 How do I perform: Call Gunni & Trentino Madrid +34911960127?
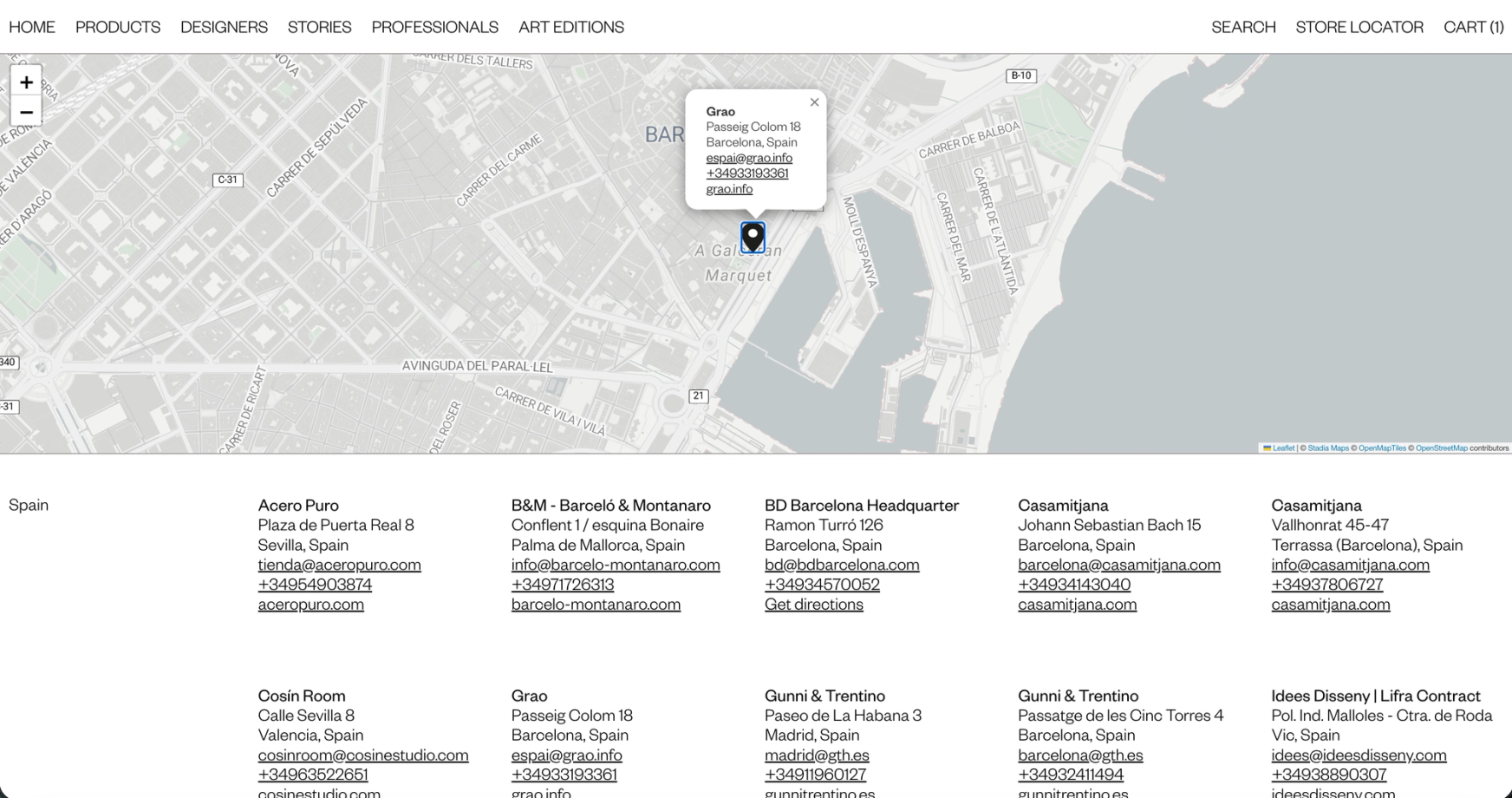815,775
